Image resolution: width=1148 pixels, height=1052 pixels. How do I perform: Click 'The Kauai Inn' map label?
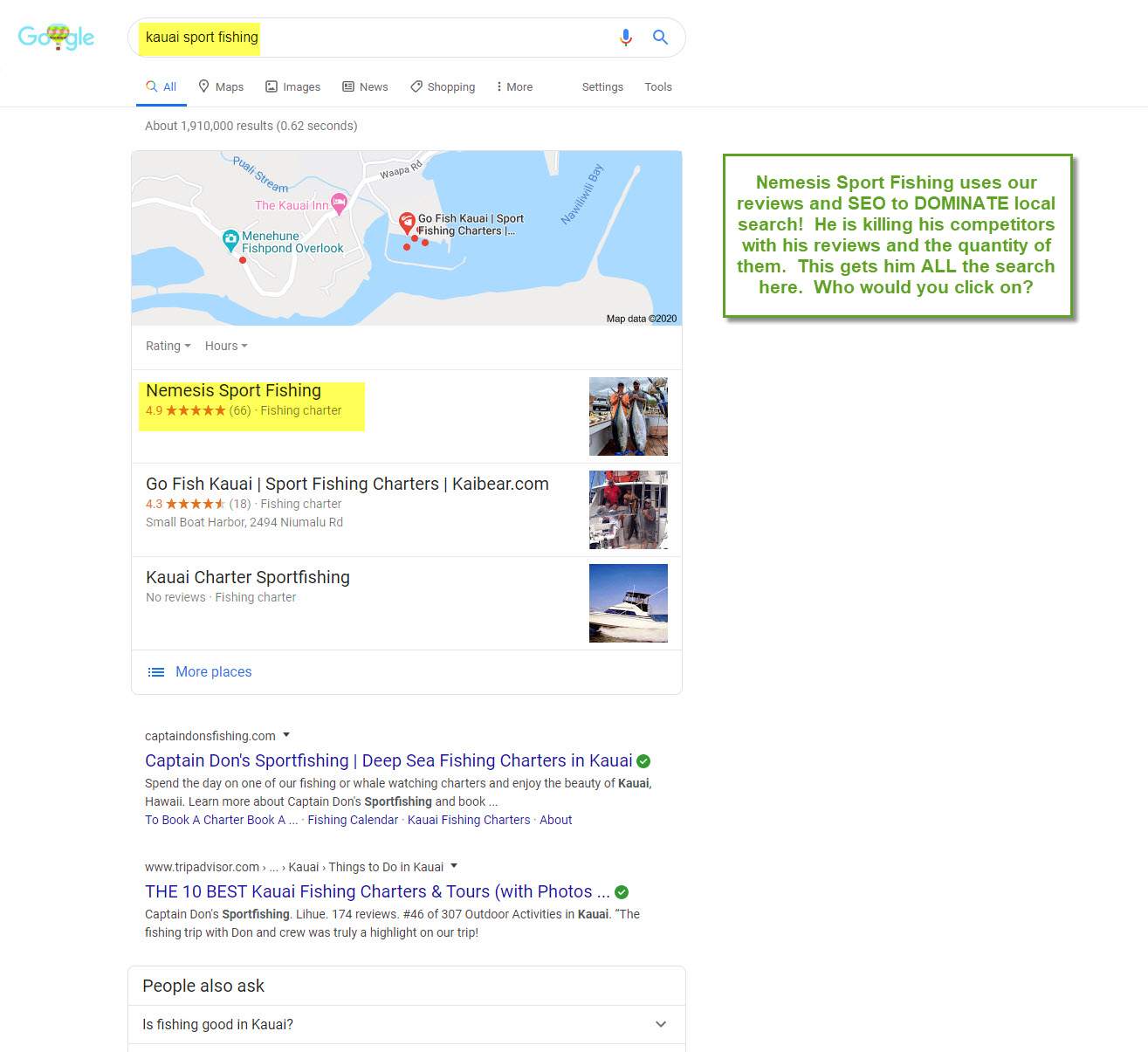[x=292, y=205]
